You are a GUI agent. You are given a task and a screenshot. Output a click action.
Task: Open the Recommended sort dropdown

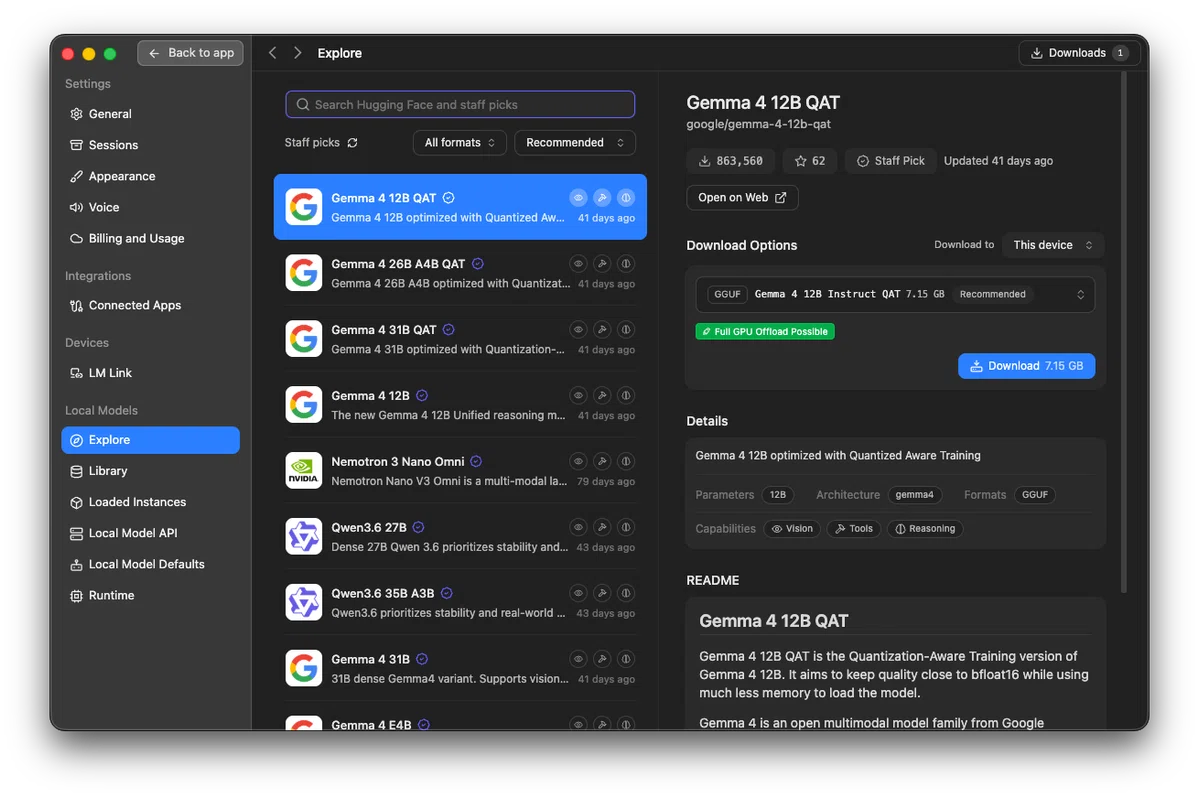click(575, 143)
